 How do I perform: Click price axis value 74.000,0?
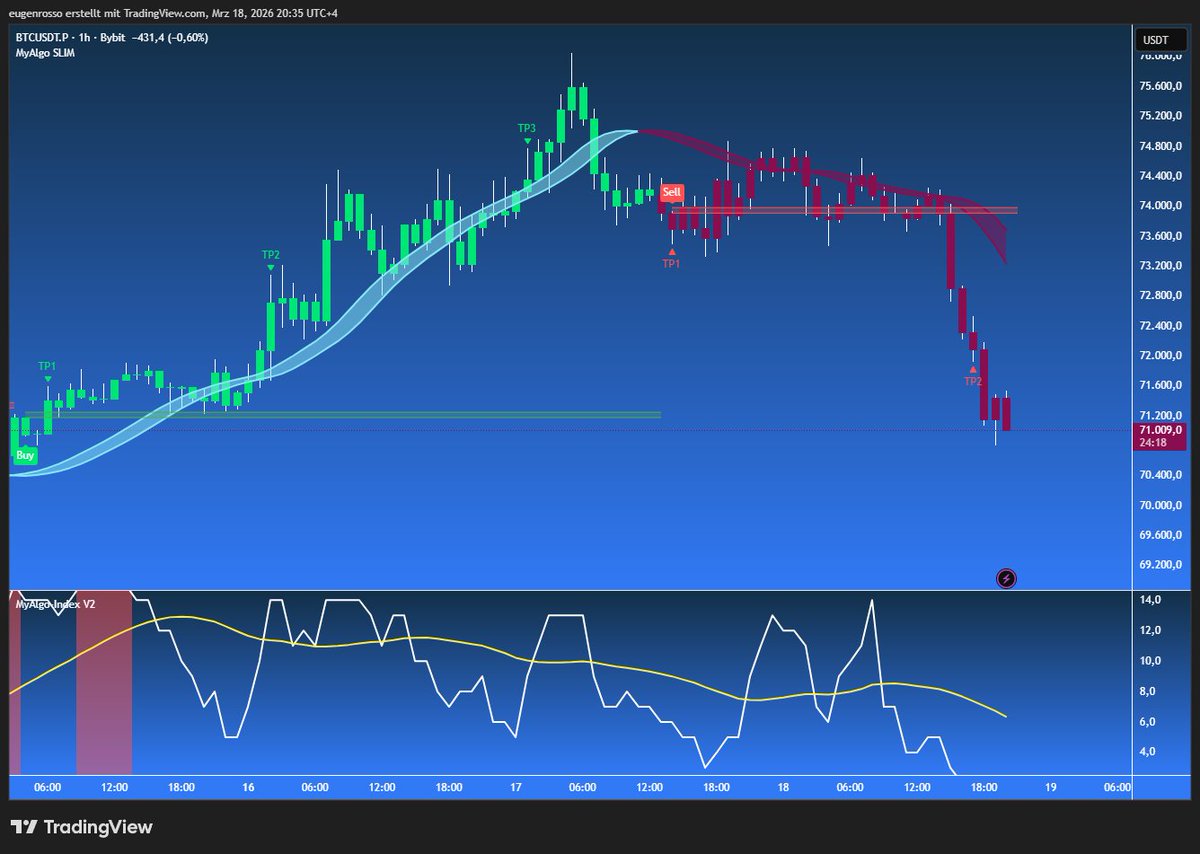(1160, 206)
